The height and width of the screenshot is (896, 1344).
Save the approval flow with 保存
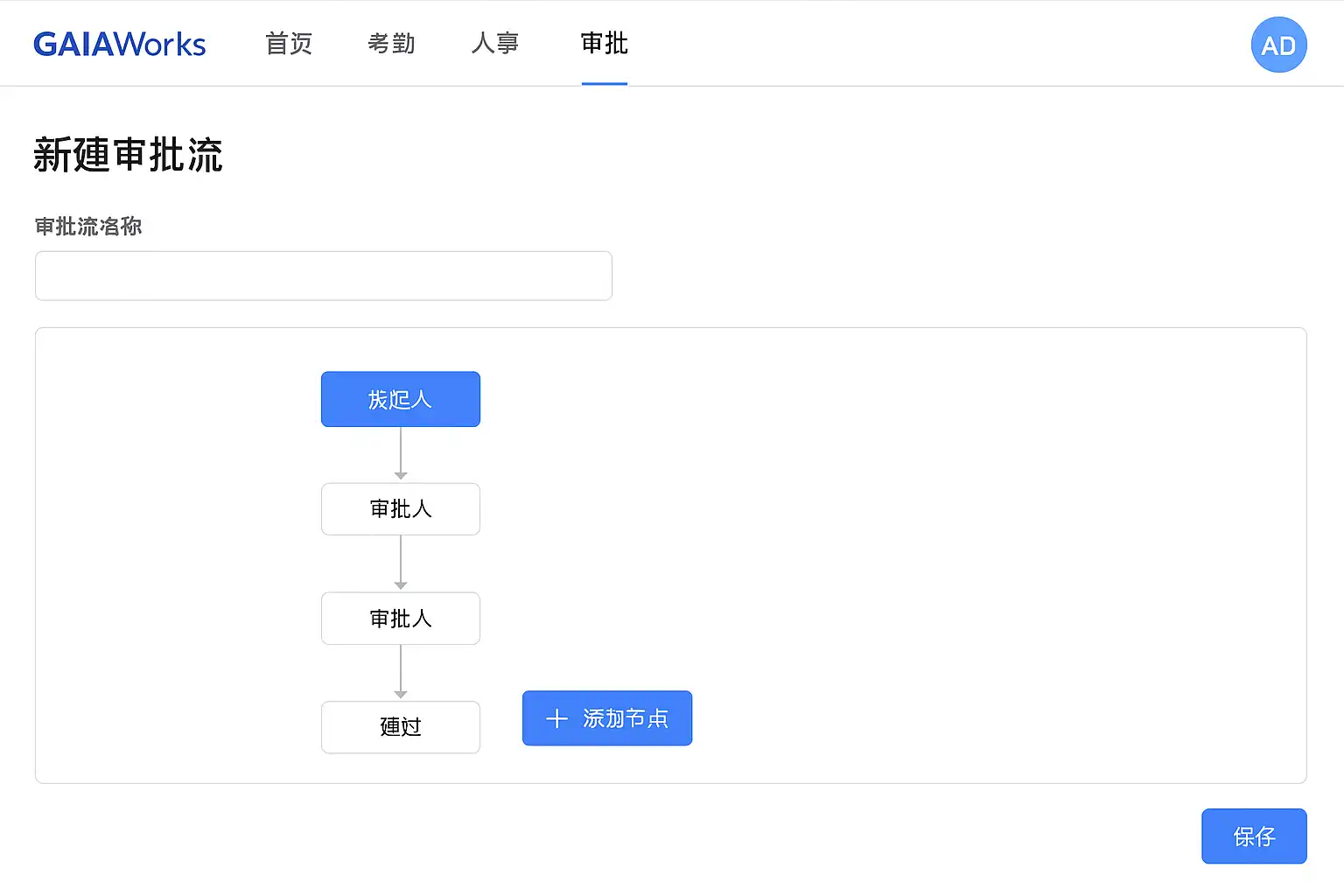click(1253, 836)
